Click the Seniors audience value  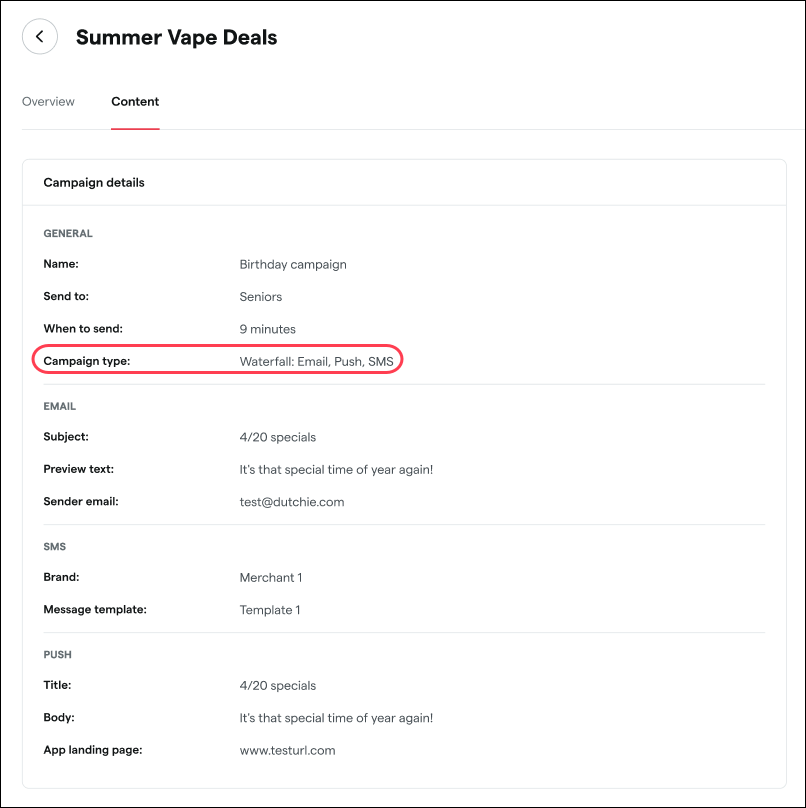(x=261, y=297)
